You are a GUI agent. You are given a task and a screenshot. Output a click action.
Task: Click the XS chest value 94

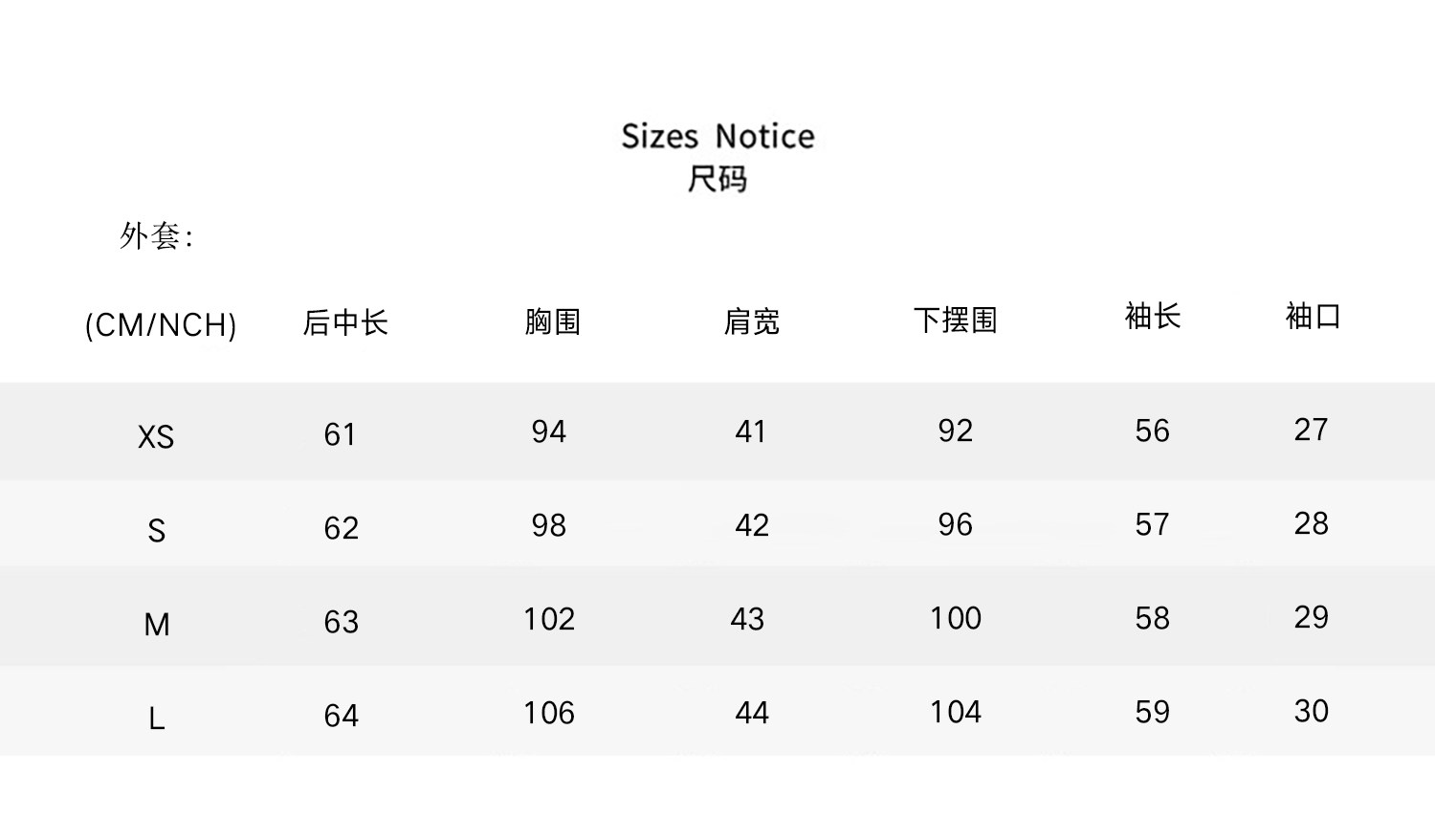coord(549,431)
